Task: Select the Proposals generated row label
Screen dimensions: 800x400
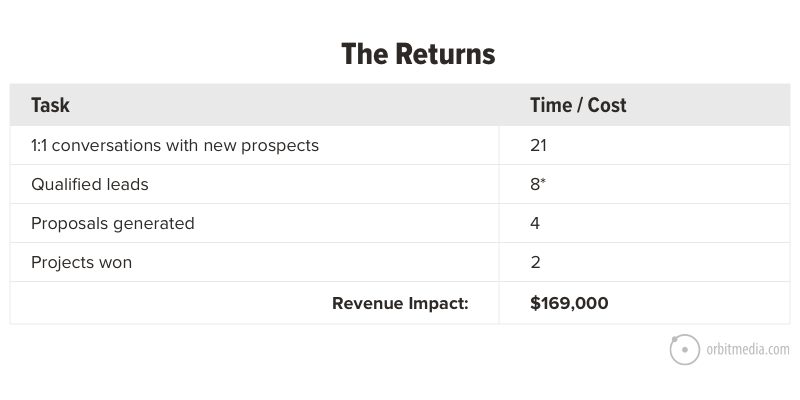Action: 113,223
